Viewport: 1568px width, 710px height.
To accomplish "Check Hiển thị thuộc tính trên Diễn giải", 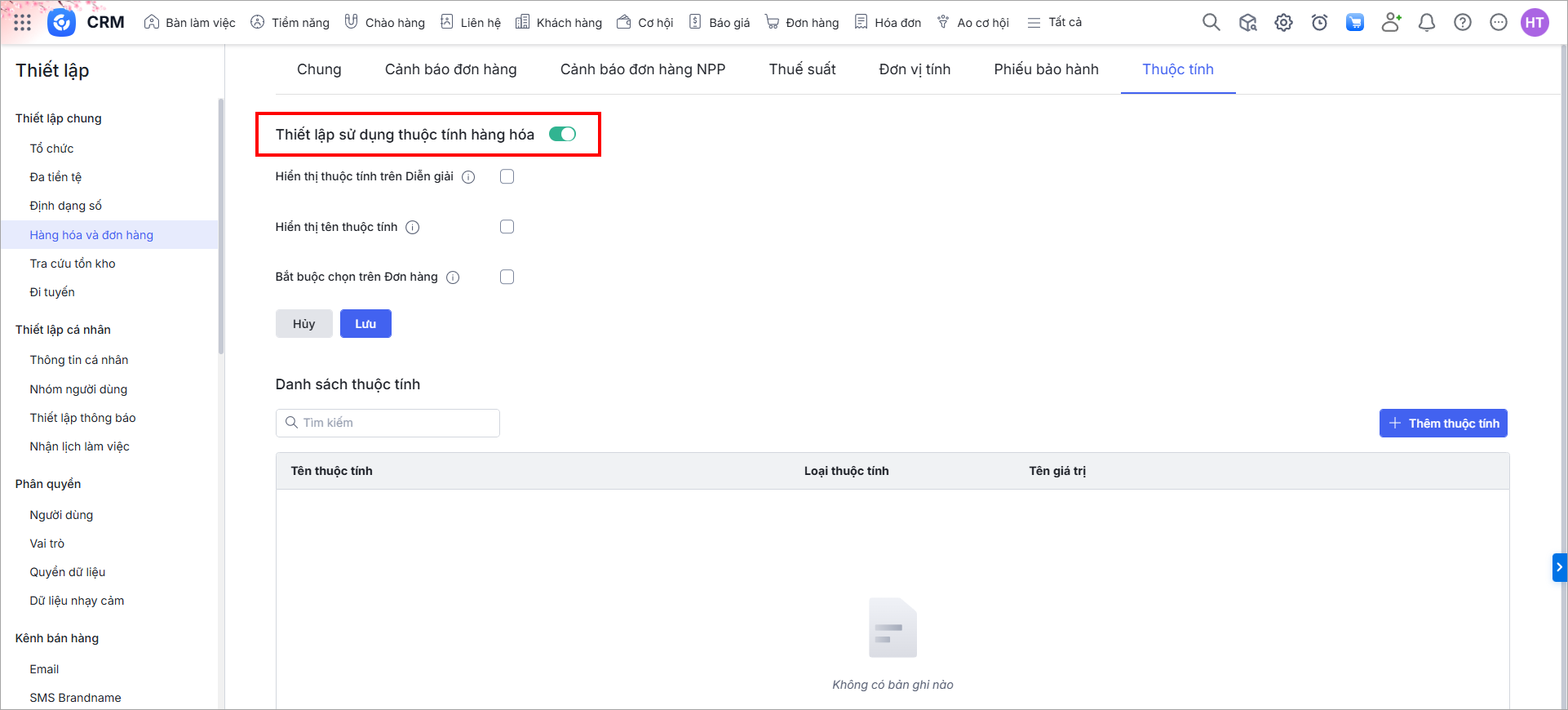I will pos(507,176).
